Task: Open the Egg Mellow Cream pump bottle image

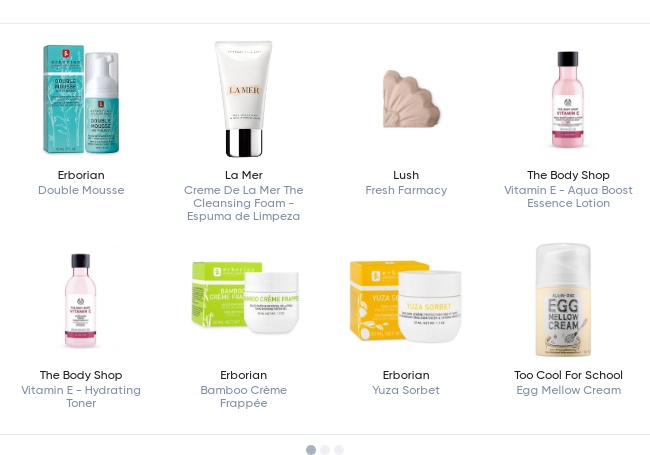Action: point(563,300)
